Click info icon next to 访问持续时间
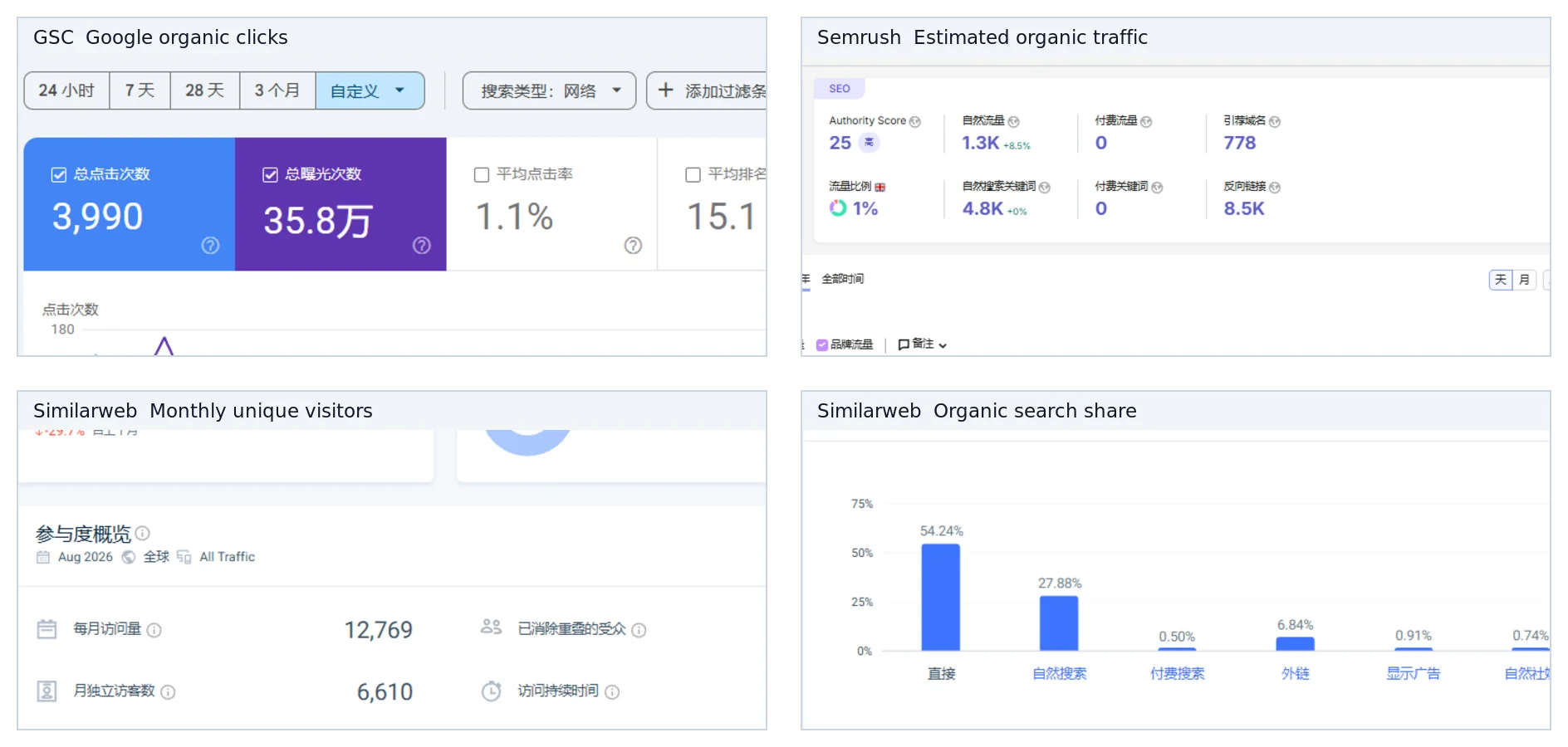The width and height of the screenshot is (1568, 747). [612, 692]
